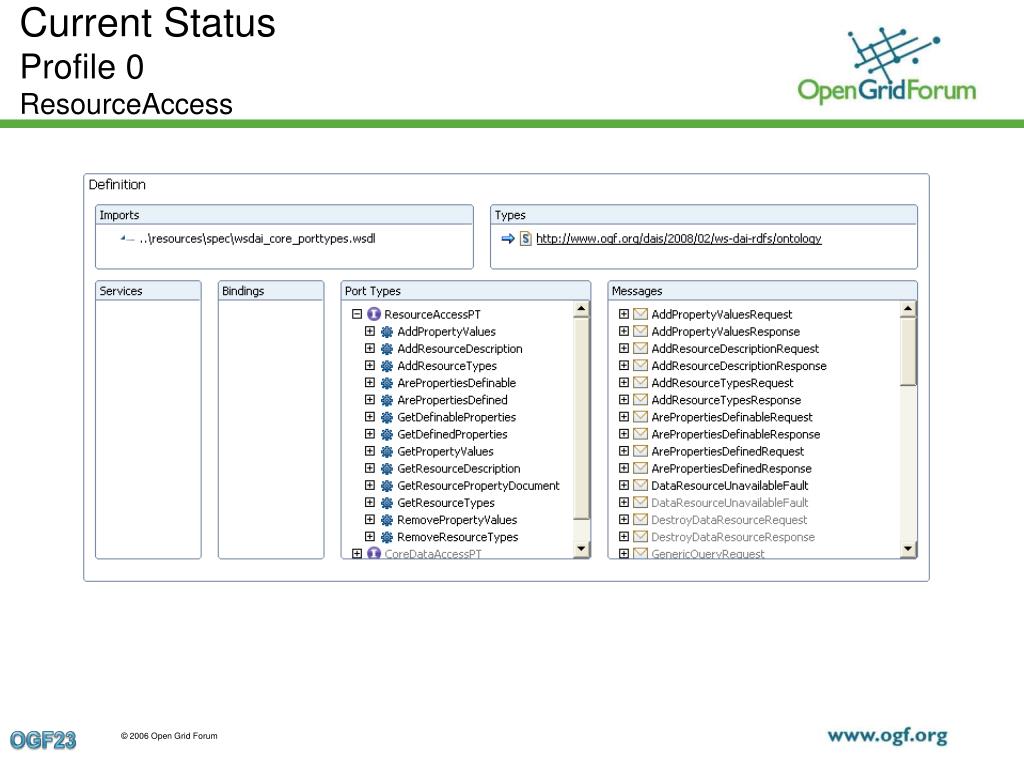This screenshot has height=768, width=1024.
Task: Click the envelope icon of ArePropertiesDefinableRequest message
Action: 641,417
